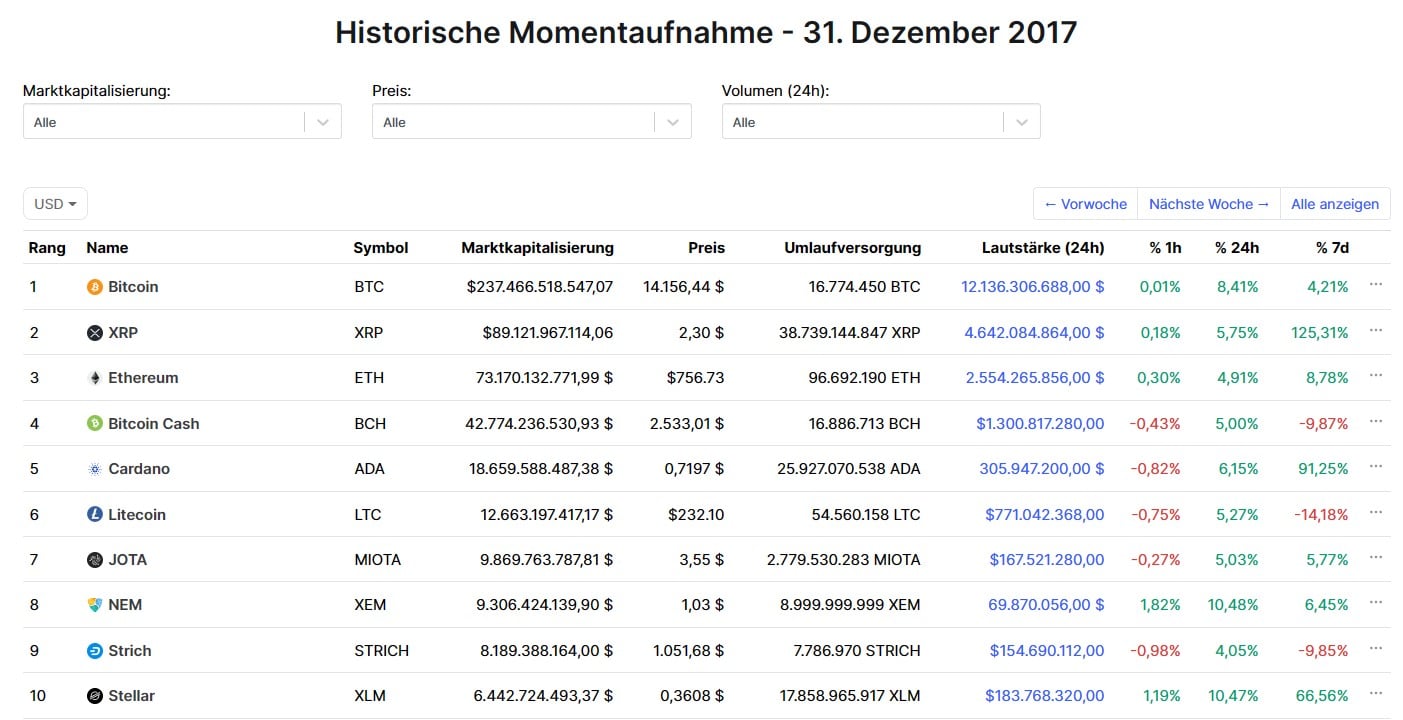Open the Bitcoin name link
1403x720 pixels.
[133, 287]
